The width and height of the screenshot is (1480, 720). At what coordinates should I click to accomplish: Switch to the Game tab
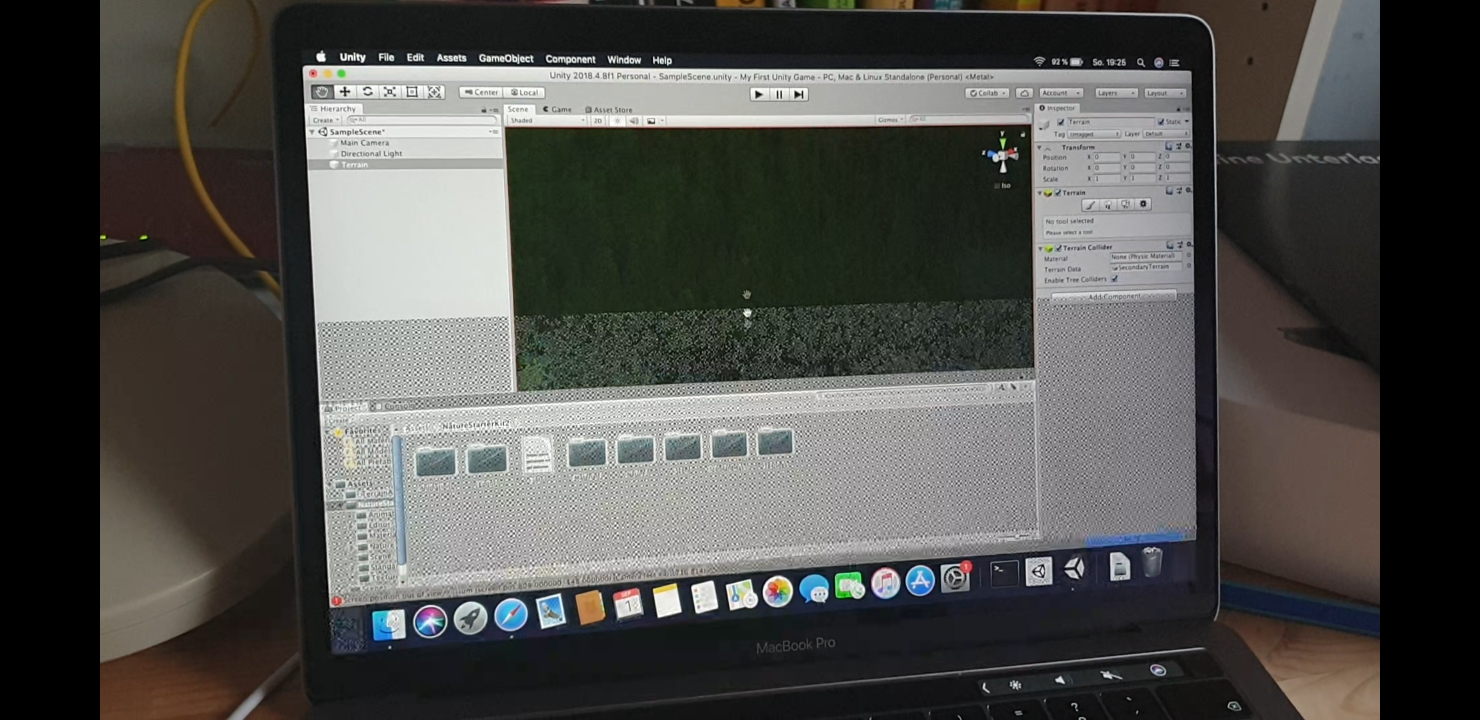pyautogui.click(x=558, y=110)
